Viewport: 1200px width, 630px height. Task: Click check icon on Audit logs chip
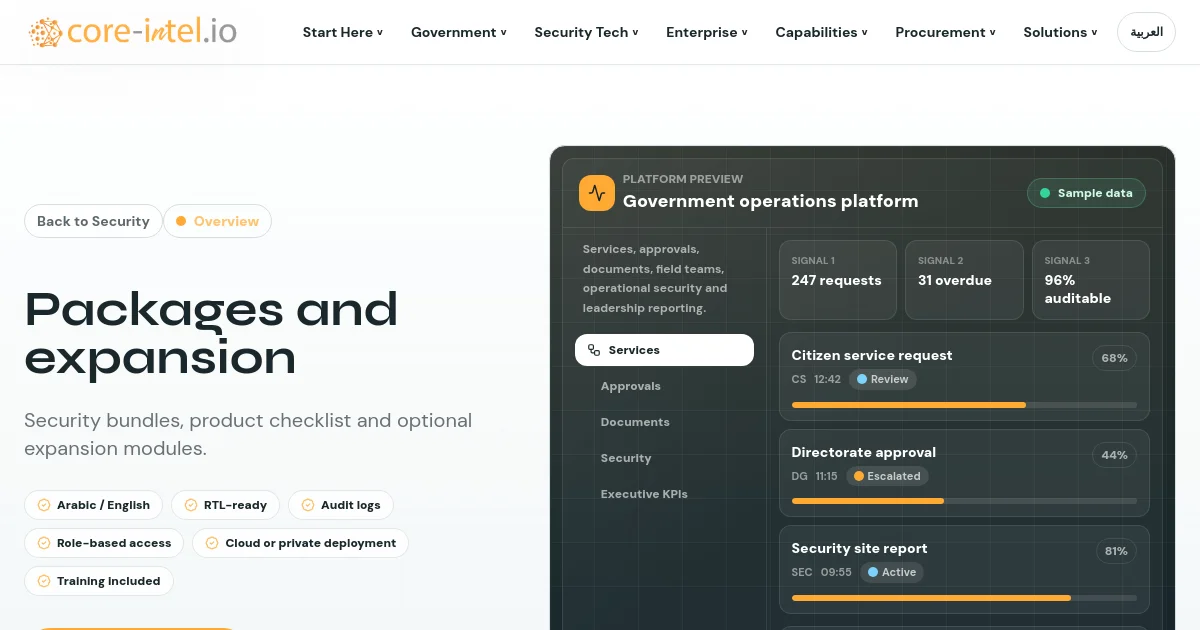click(308, 505)
